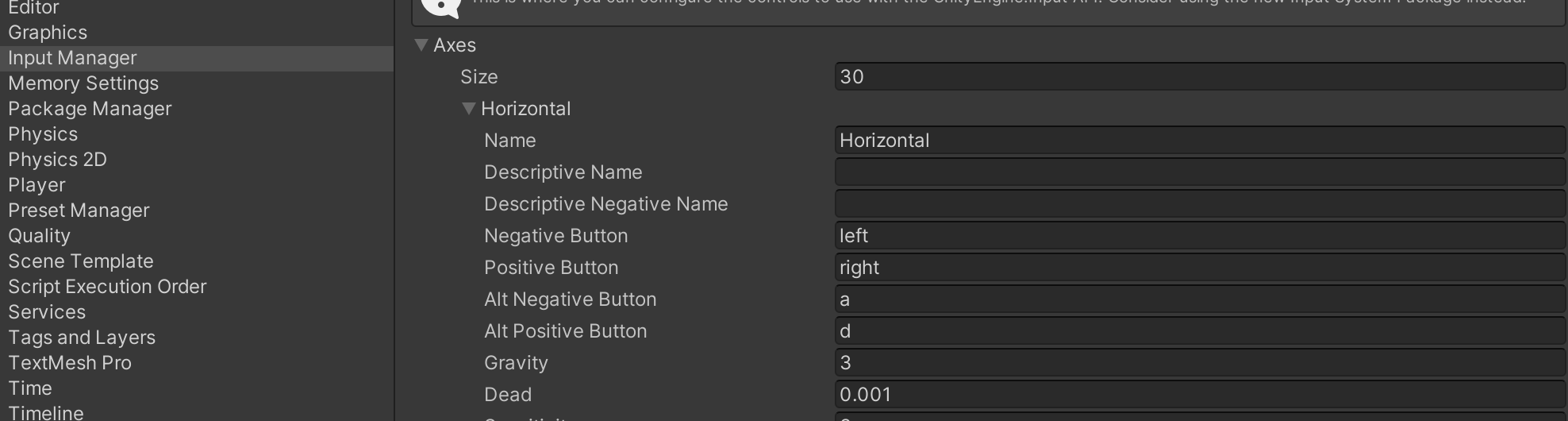Go to Physics 2D settings
This screenshot has width=1568, height=421.
pos(57,160)
